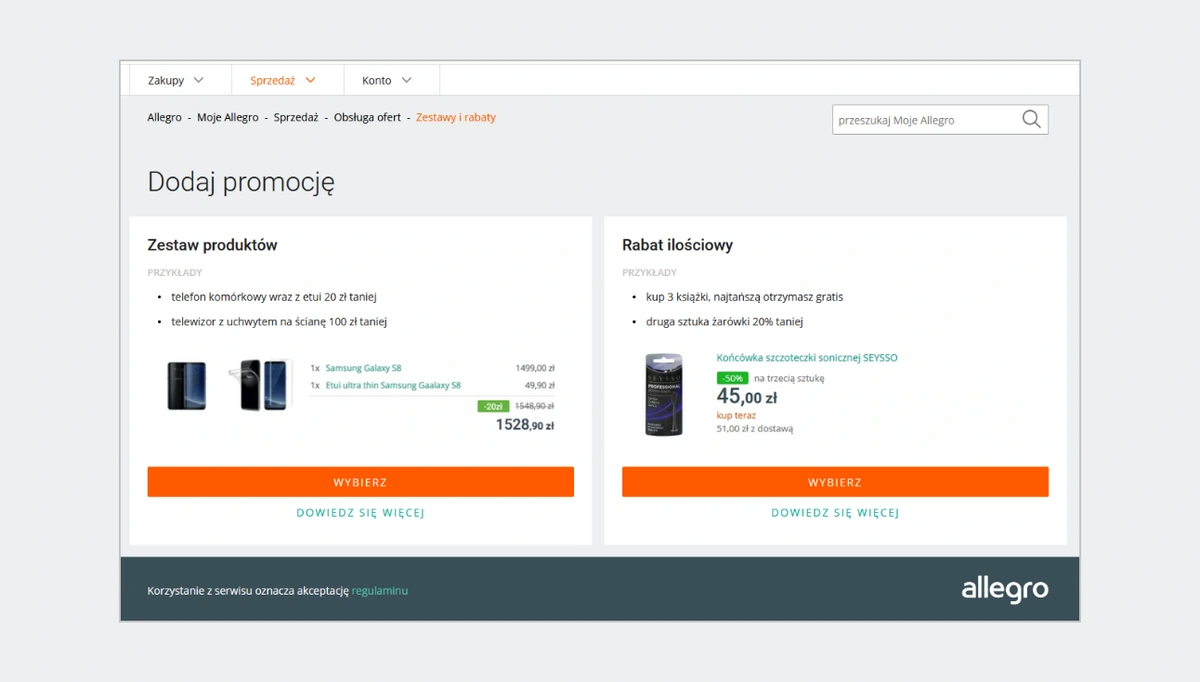Open DOWIEDZ SIĘ WIĘCEJ under Zestaw produktów
Screen dimensions: 1200x682
coord(361,513)
